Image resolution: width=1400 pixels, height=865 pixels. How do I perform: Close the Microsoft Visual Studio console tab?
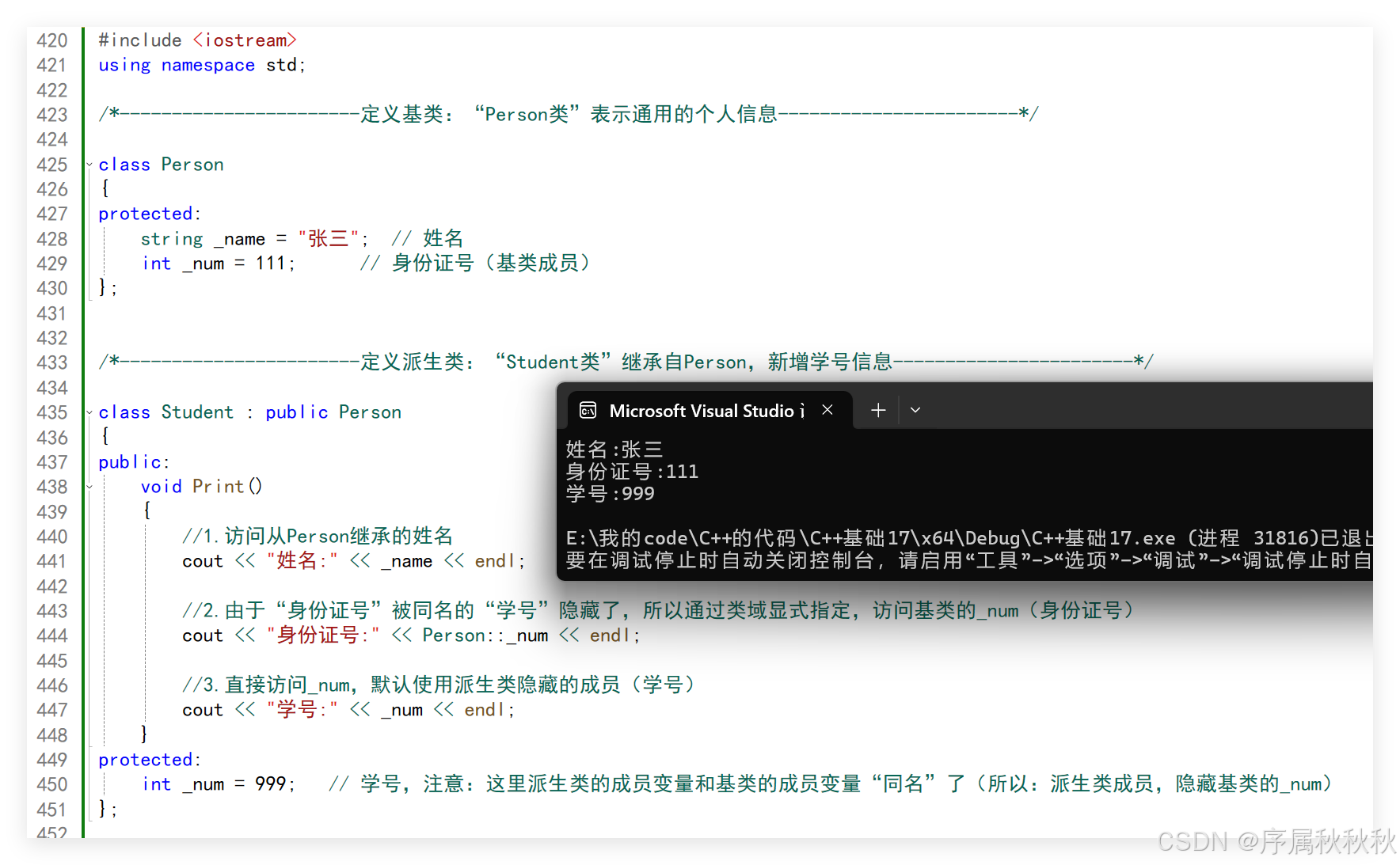point(827,410)
